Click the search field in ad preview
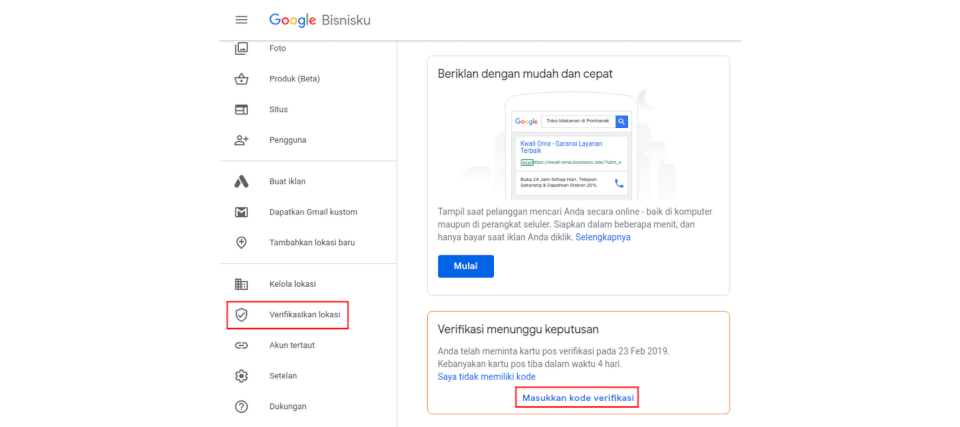 579,121
